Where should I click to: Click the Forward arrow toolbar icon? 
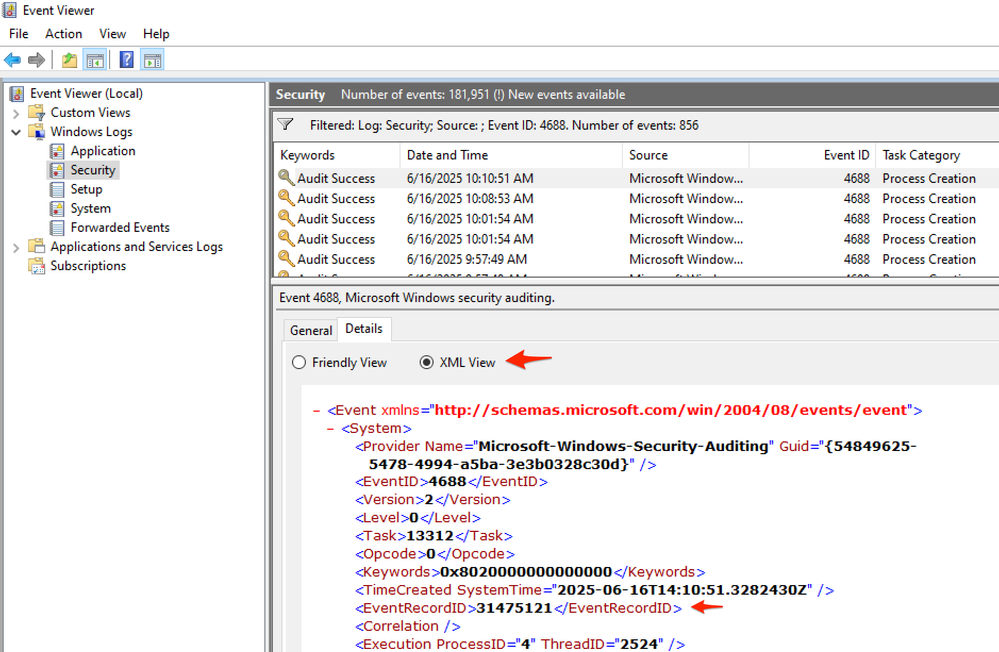[36, 60]
